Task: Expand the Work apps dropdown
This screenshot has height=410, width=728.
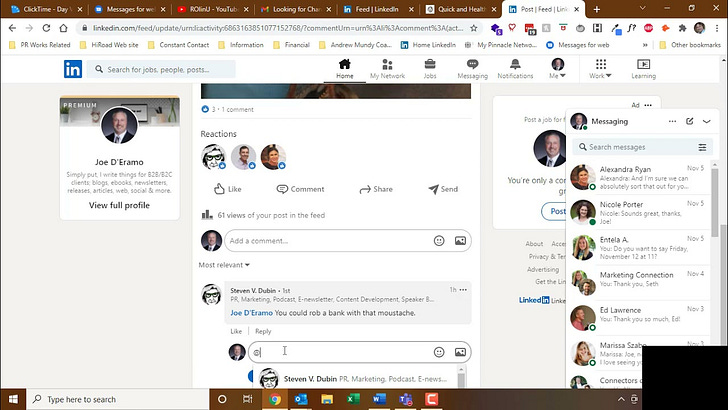Action: [600, 69]
